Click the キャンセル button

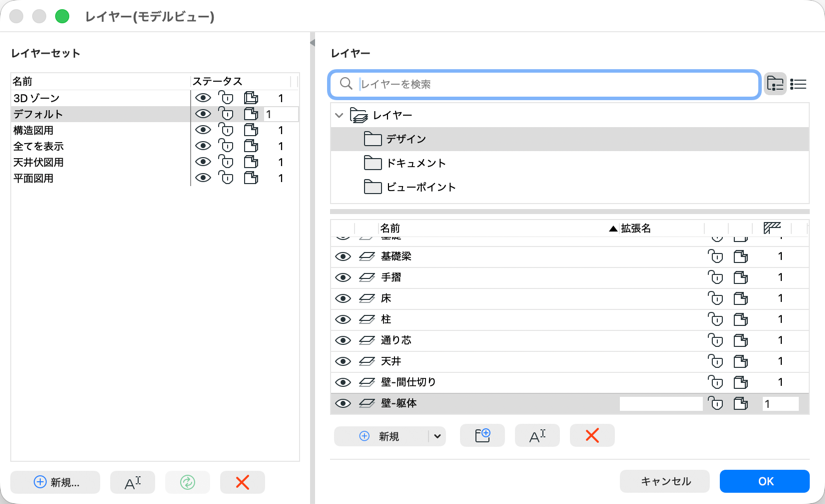click(x=665, y=481)
